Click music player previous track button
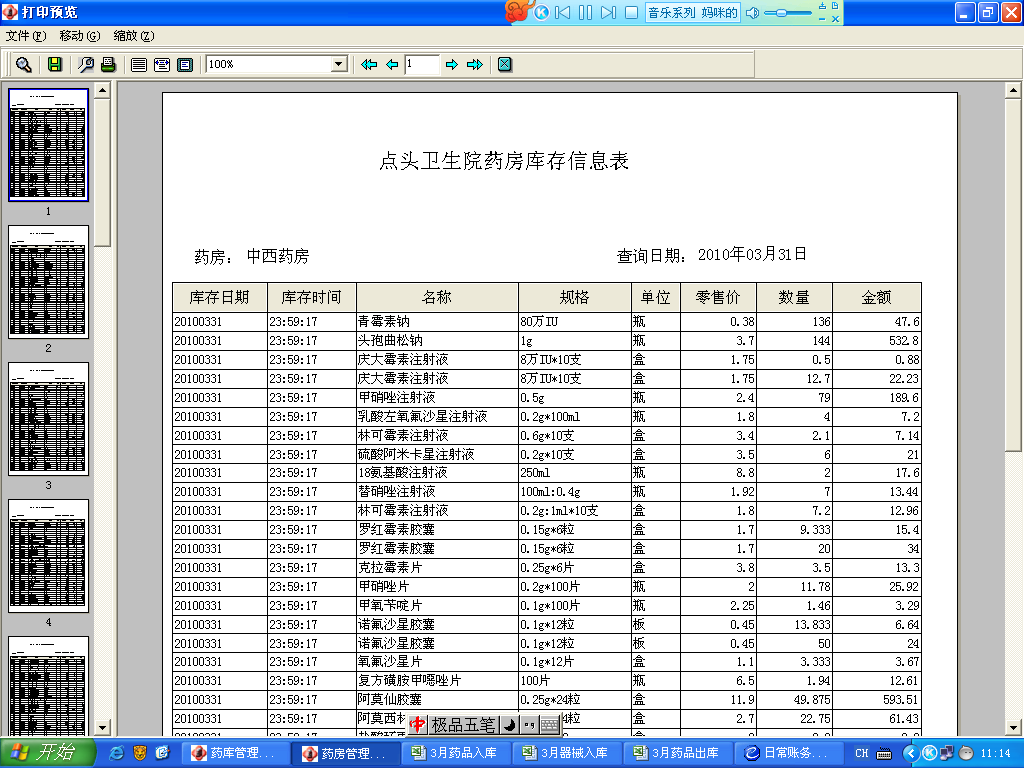Viewport: 1024px width, 768px height. click(x=562, y=12)
